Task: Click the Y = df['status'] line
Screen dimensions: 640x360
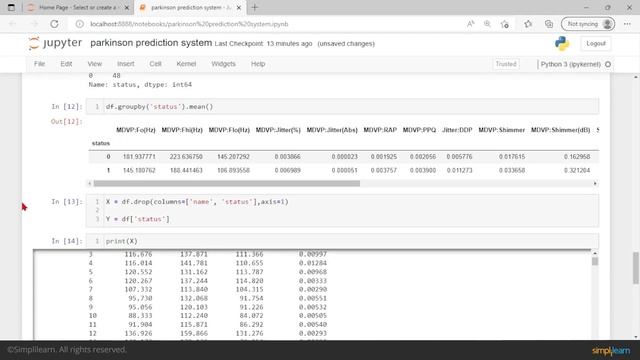Action: coord(138,219)
